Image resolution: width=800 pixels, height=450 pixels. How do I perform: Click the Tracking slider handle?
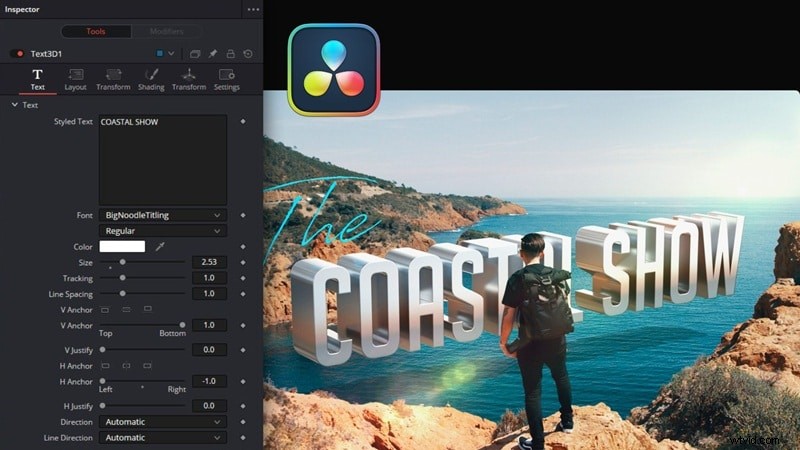[122, 278]
